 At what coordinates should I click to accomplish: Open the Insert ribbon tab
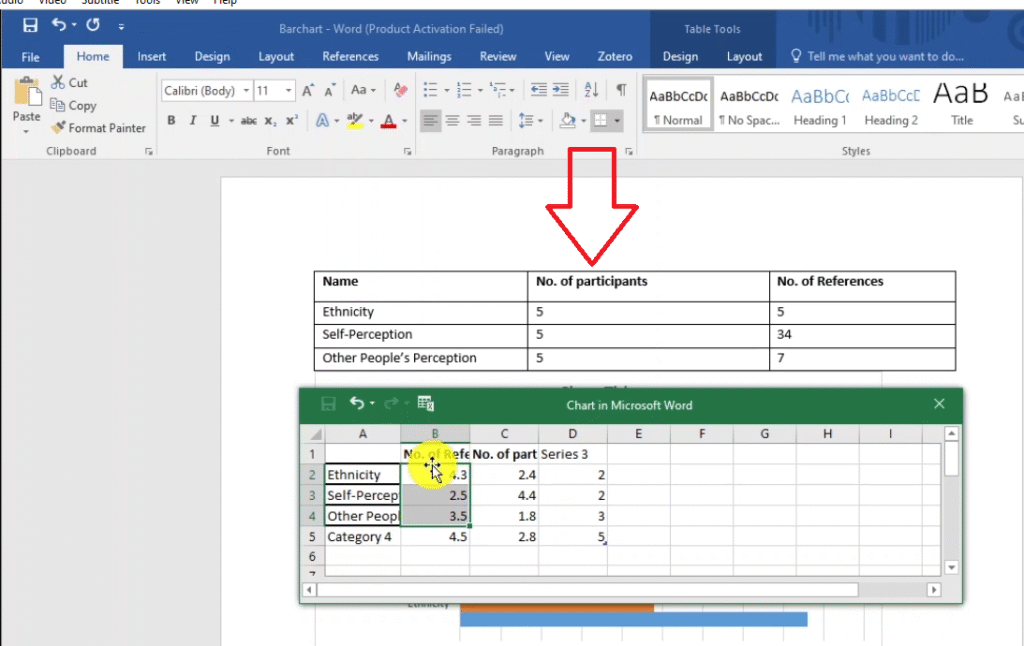click(x=152, y=57)
